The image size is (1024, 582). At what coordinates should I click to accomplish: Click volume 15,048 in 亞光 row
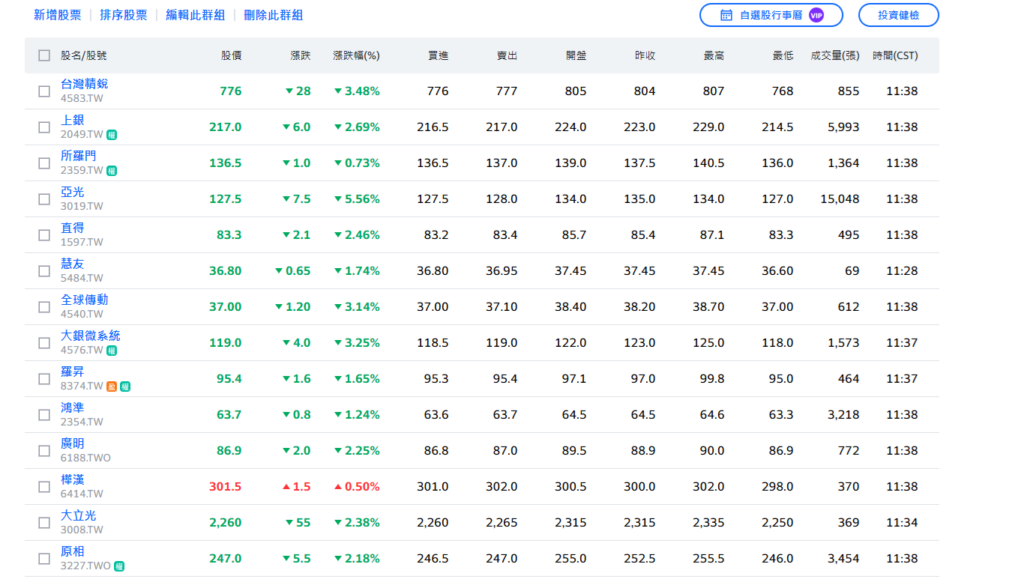(x=840, y=199)
